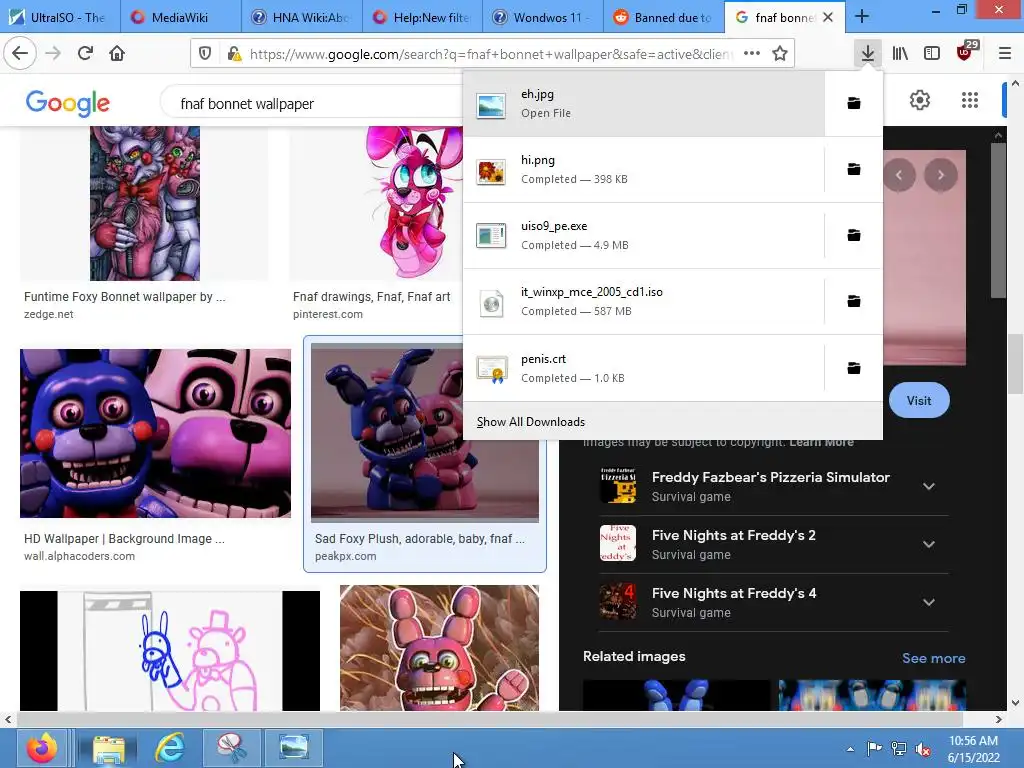Open Sad Foxy Plush peakpx thumbnail
The image size is (1024, 768).
pyautogui.click(x=424, y=432)
